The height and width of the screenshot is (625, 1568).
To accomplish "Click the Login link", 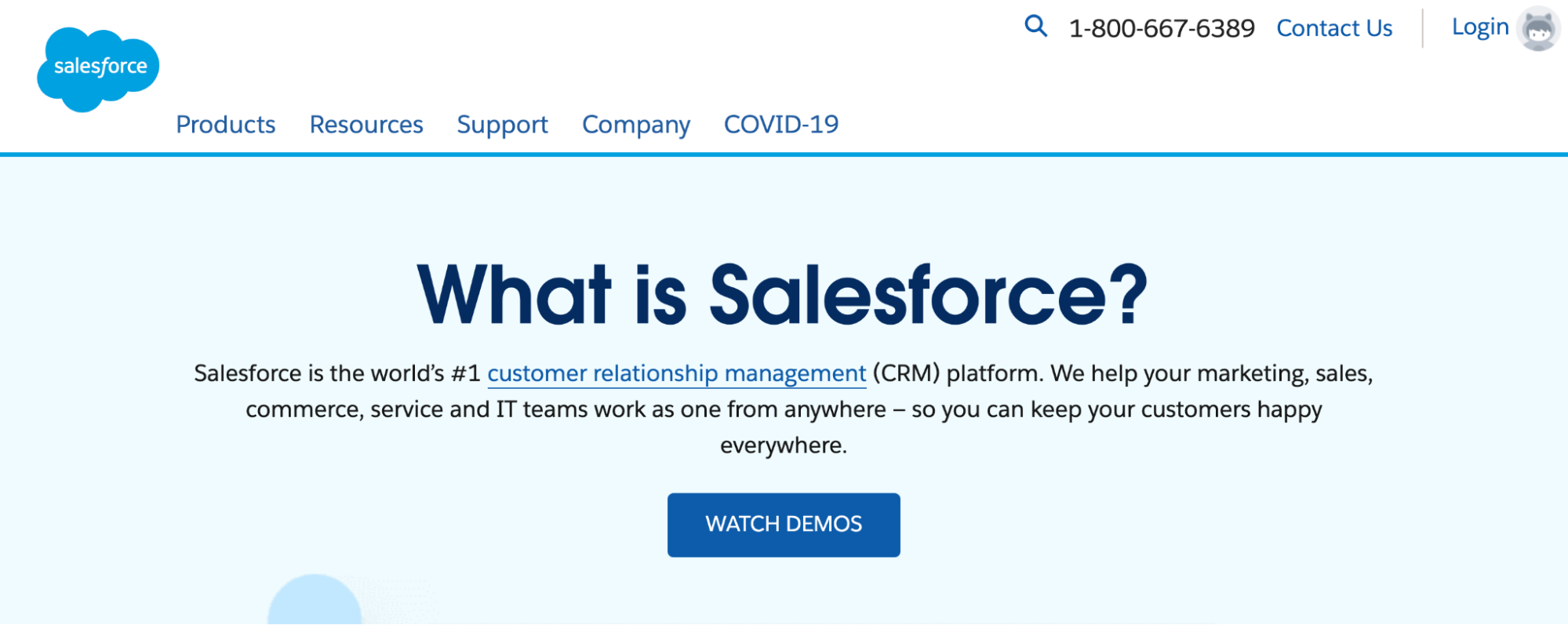I will pyautogui.click(x=1480, y=27).
